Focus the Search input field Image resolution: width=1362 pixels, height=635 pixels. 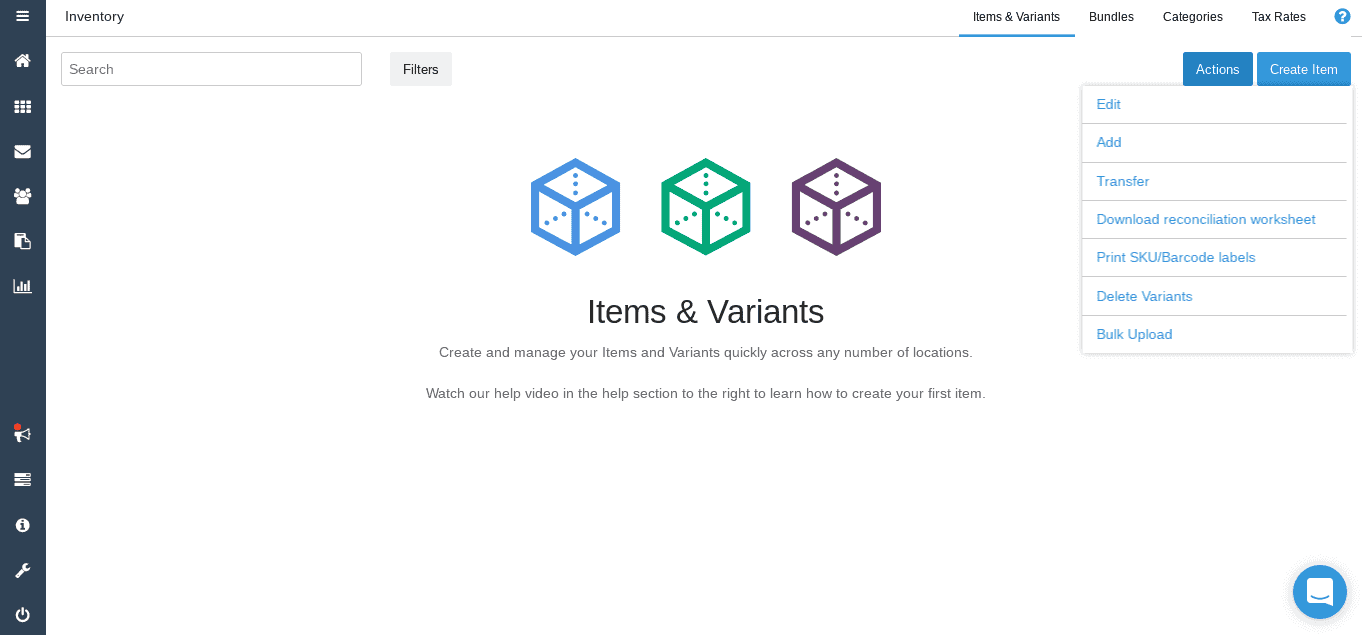[x=211, y=69]
